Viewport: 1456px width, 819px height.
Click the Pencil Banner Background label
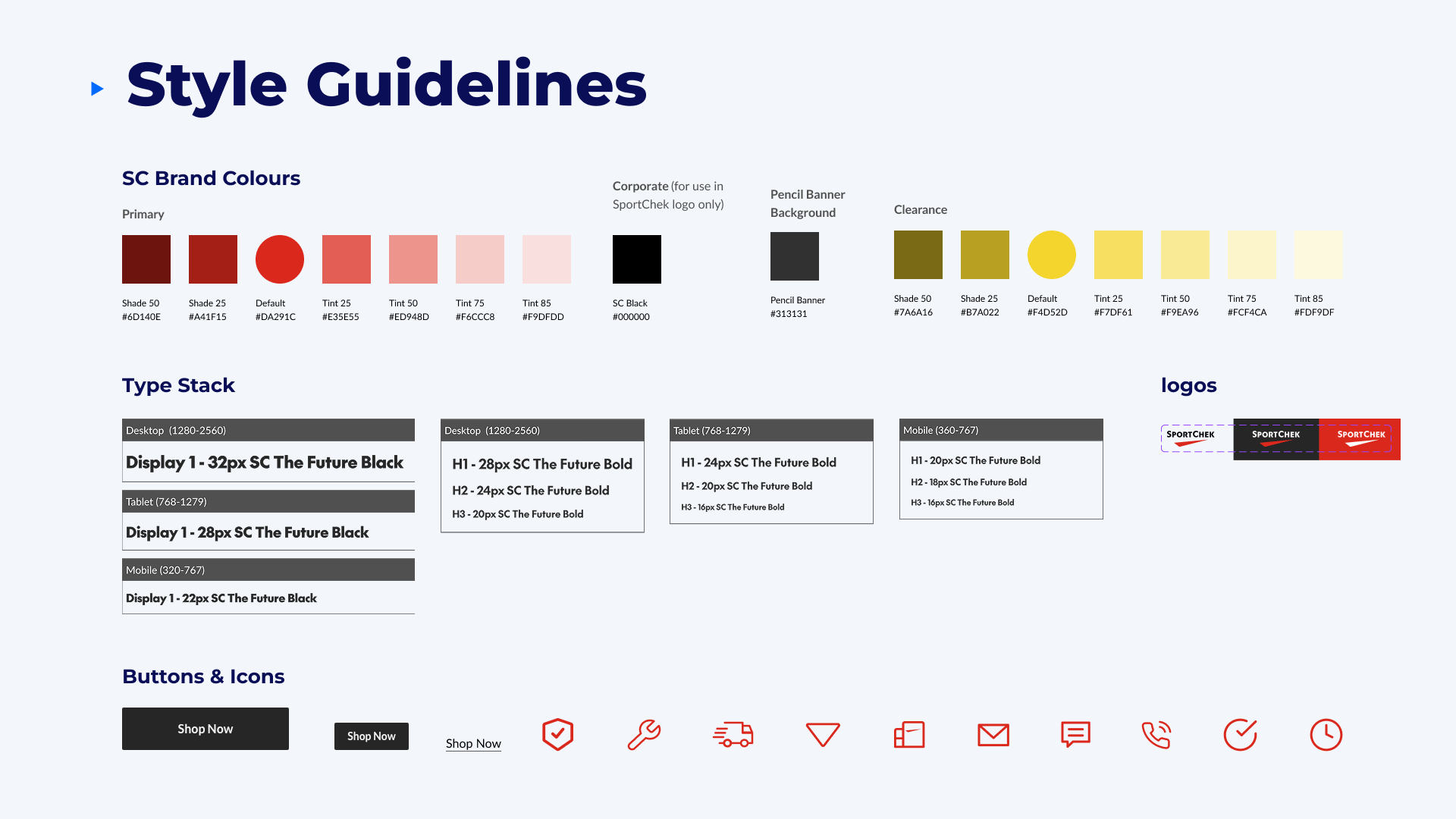click(x=808, y=203)
